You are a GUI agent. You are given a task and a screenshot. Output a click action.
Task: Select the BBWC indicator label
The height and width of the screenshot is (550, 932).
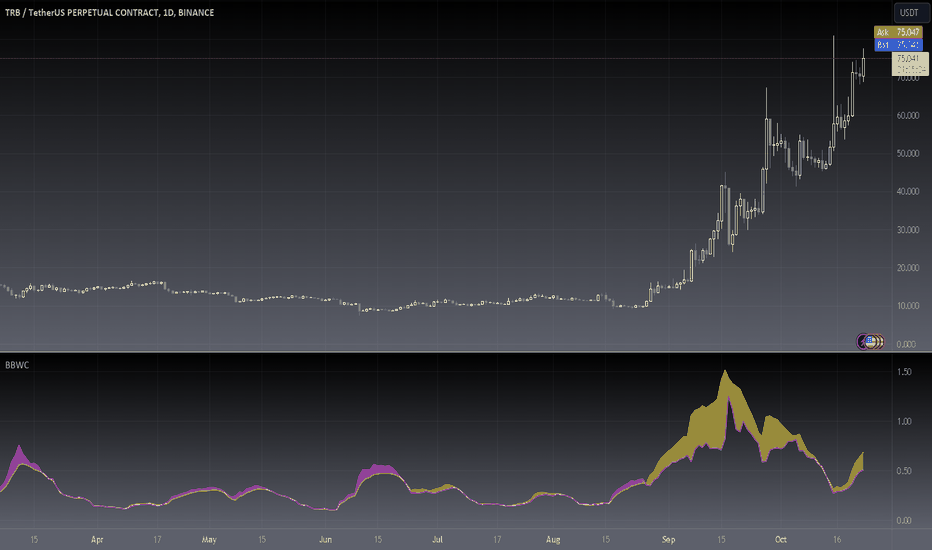(17, 365)
